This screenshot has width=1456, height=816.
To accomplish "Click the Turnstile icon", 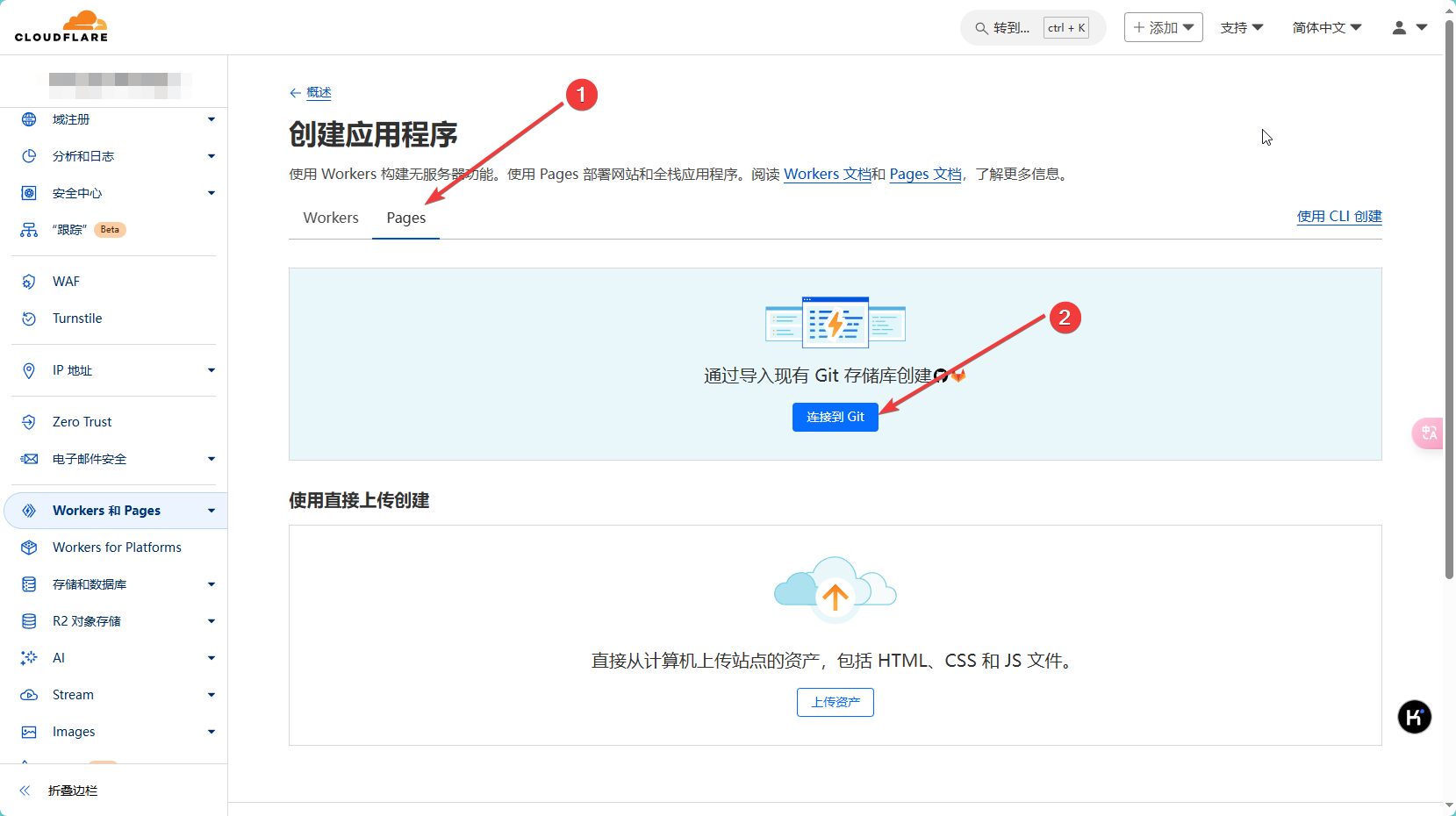I will [x=29, y=319].
